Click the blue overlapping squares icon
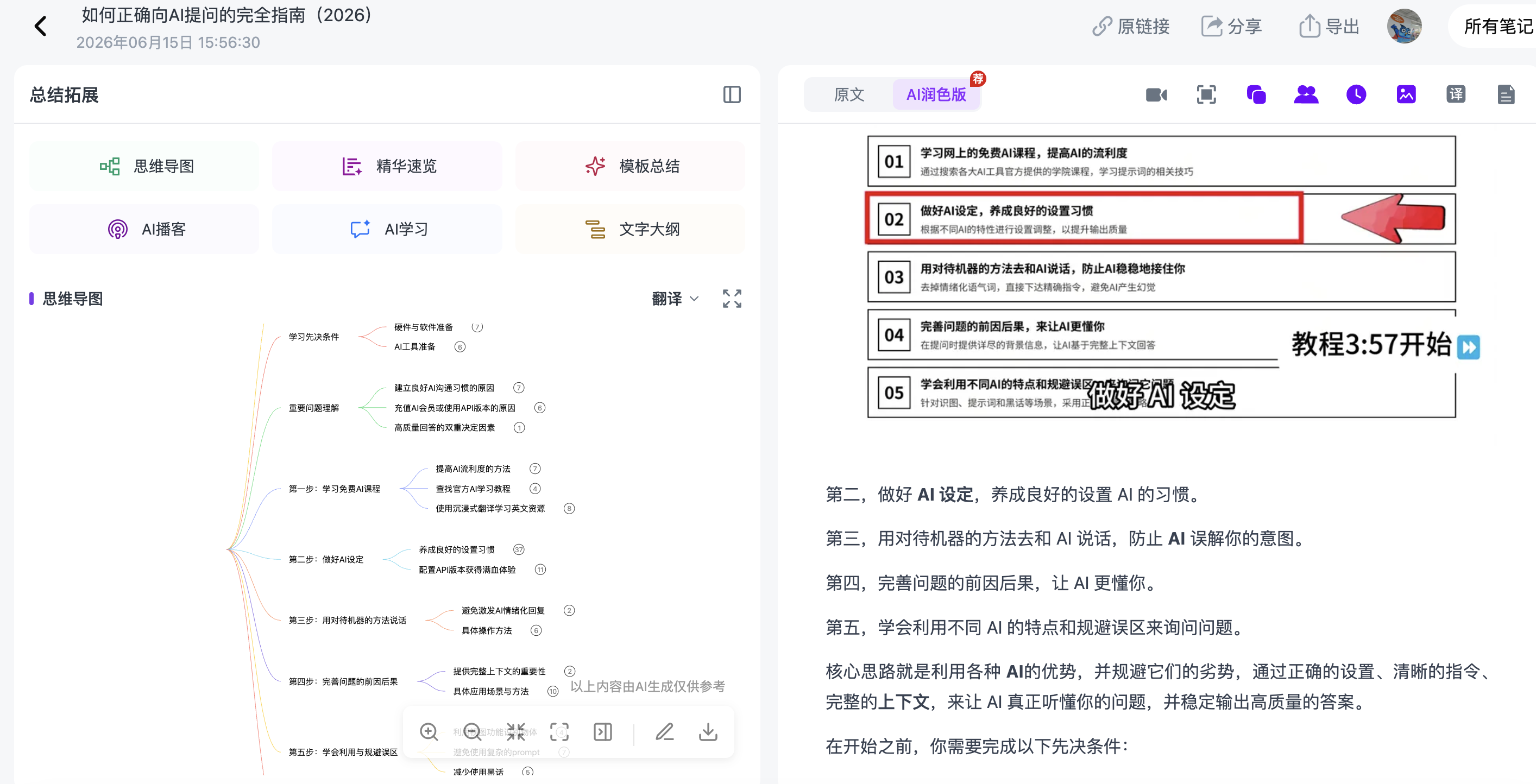The width and height of the screenshot is (1536, 784). (1256, 95)
